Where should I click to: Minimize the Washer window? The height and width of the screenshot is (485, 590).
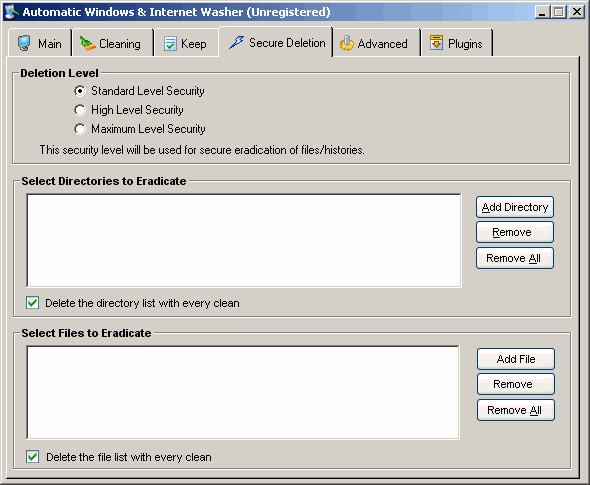click(x=542, y=12)
